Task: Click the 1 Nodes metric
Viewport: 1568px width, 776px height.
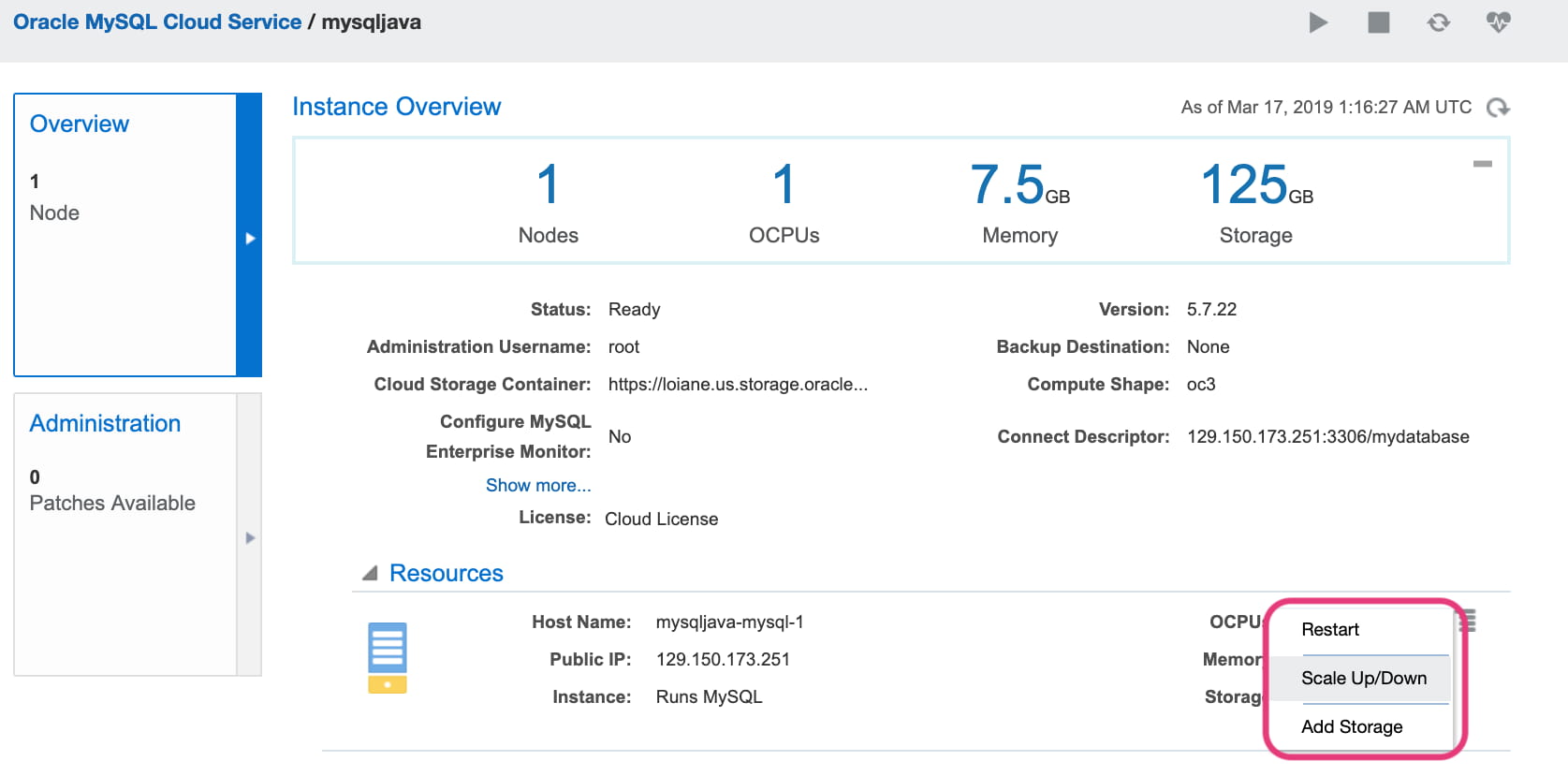Action: pyautogui.click(x=549, y=203)
